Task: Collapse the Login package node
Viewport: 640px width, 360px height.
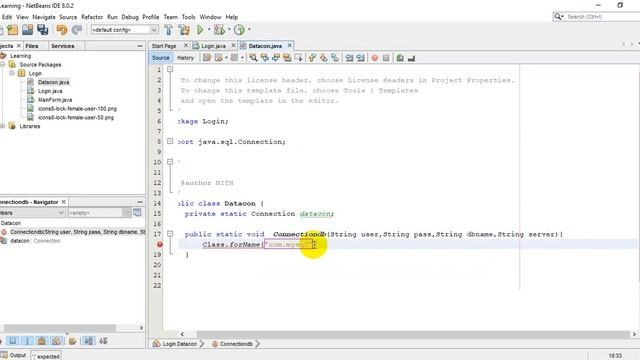Action: (12, 73)
